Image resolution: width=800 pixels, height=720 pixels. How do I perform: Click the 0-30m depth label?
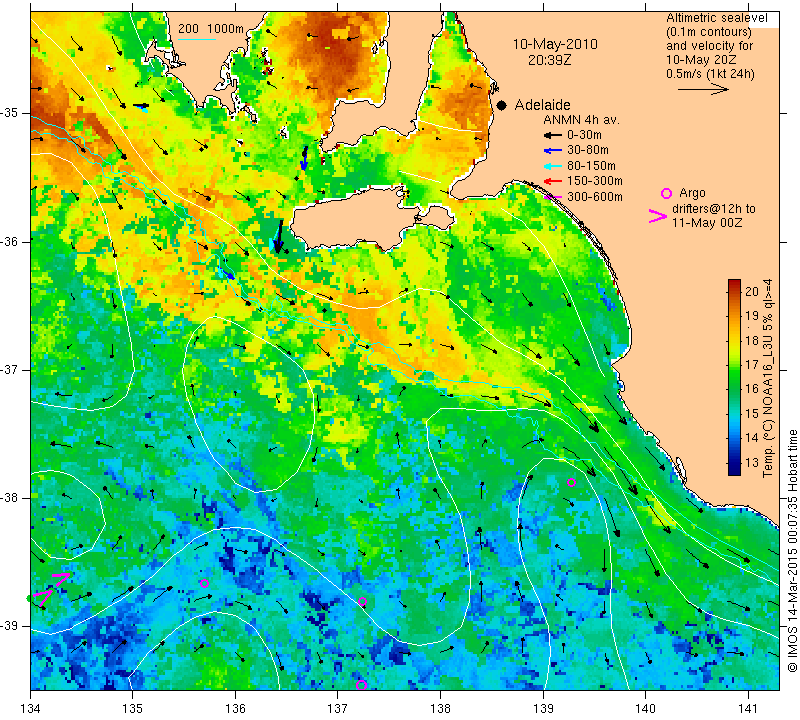(x=584, y=135)
